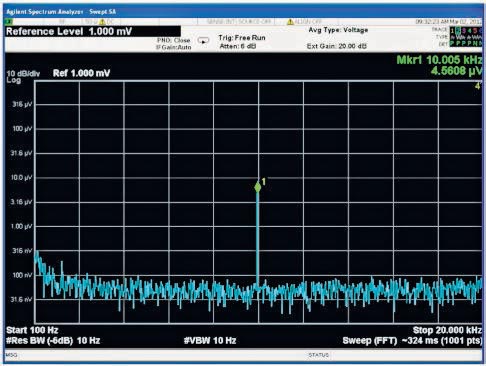Click the 10.0 µV axis label
This screenshot has height=366, width=486.
coord(21,178)
